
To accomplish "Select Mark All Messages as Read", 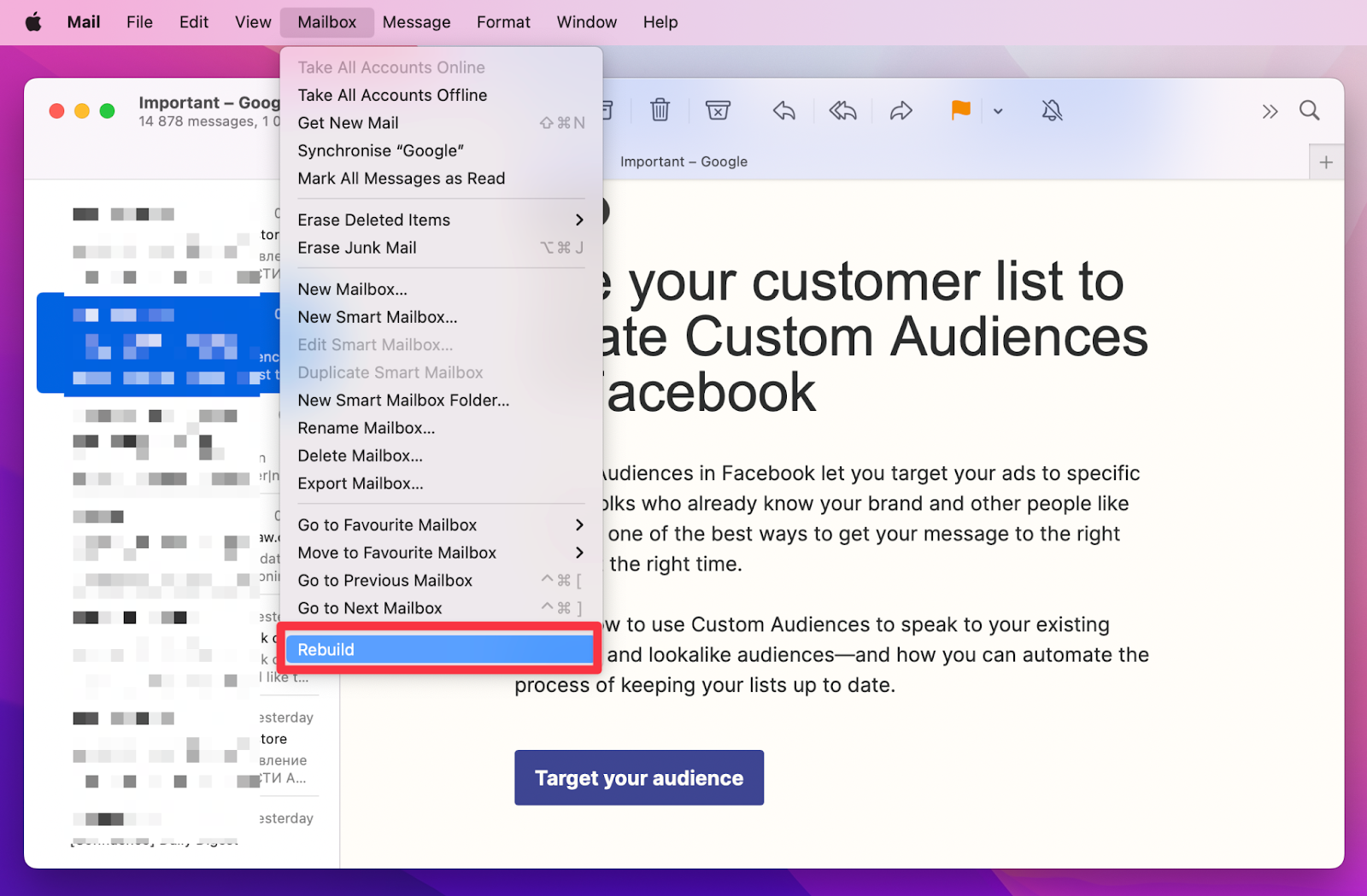I will (x=441, y=179).
